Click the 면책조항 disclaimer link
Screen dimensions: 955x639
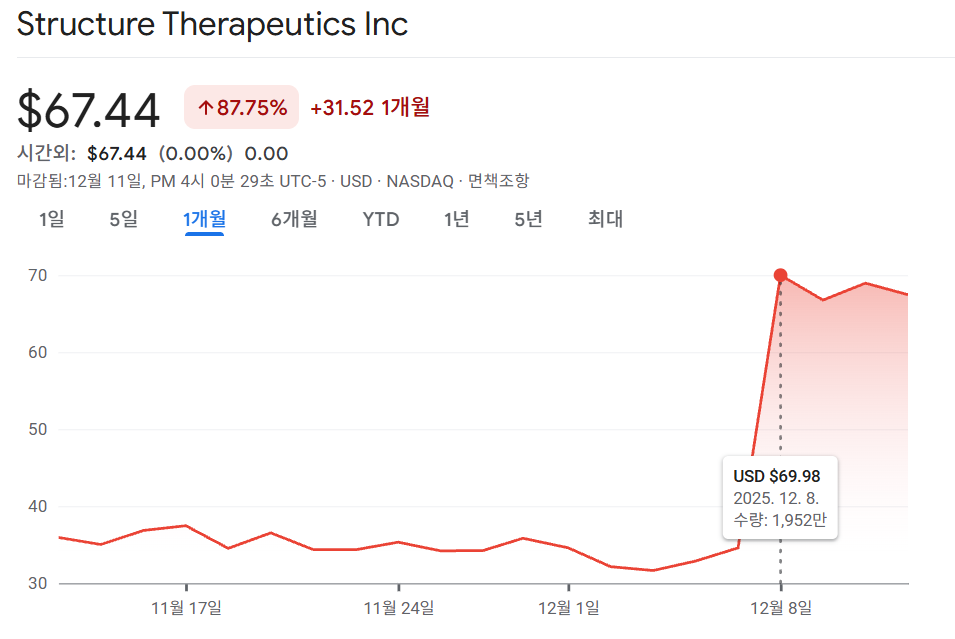498,181
